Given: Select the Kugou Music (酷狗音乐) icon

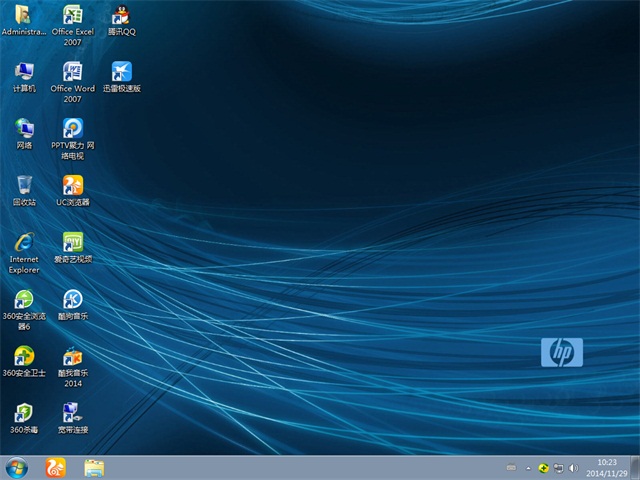Looking at the screenshot, I should pos(73,300).
